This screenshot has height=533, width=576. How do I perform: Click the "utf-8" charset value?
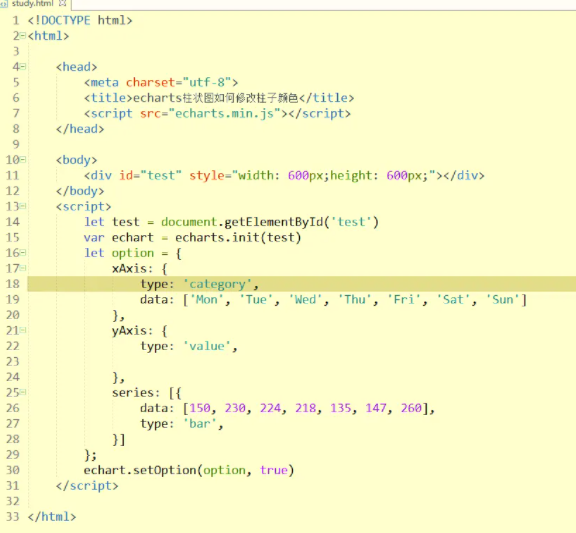click(206, 82)
